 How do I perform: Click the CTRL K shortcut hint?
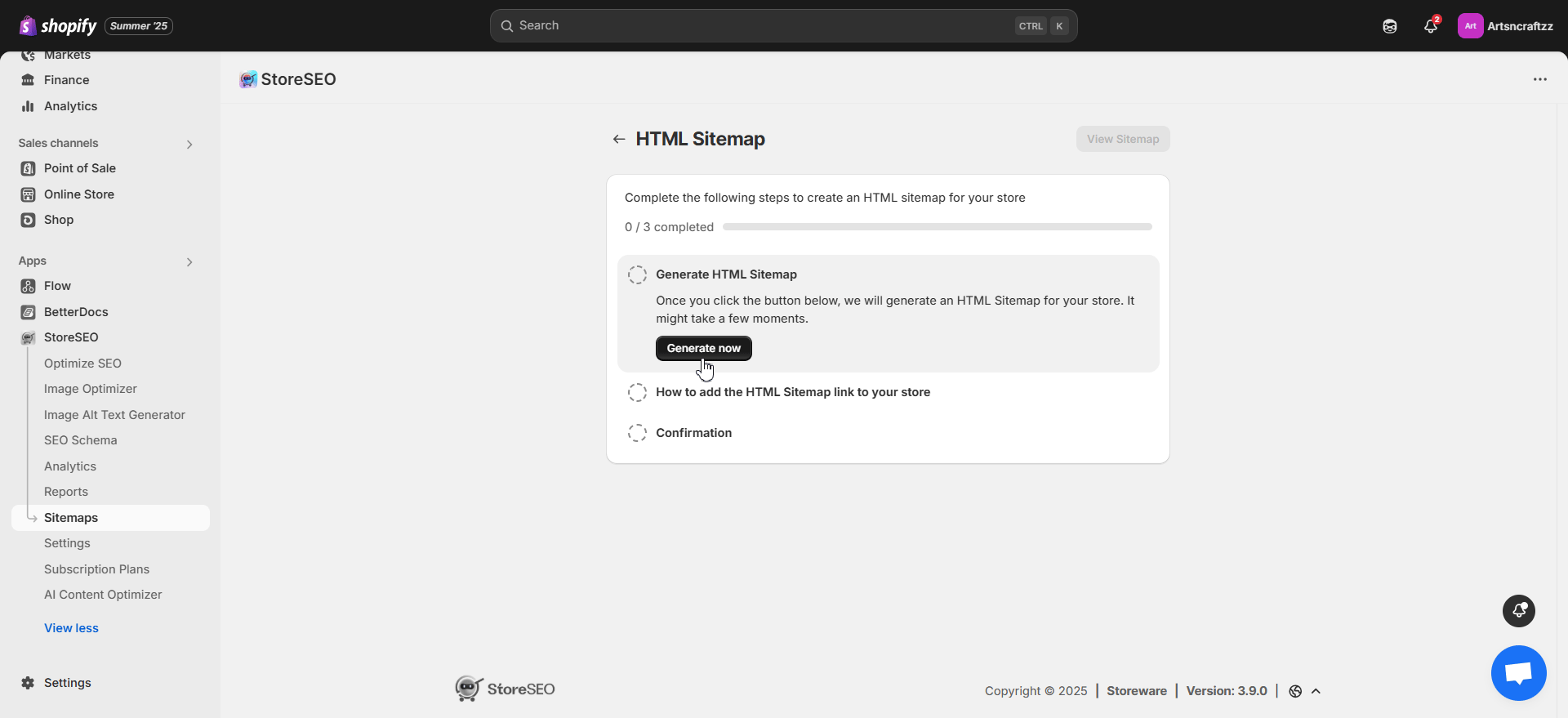[1041, 26]
